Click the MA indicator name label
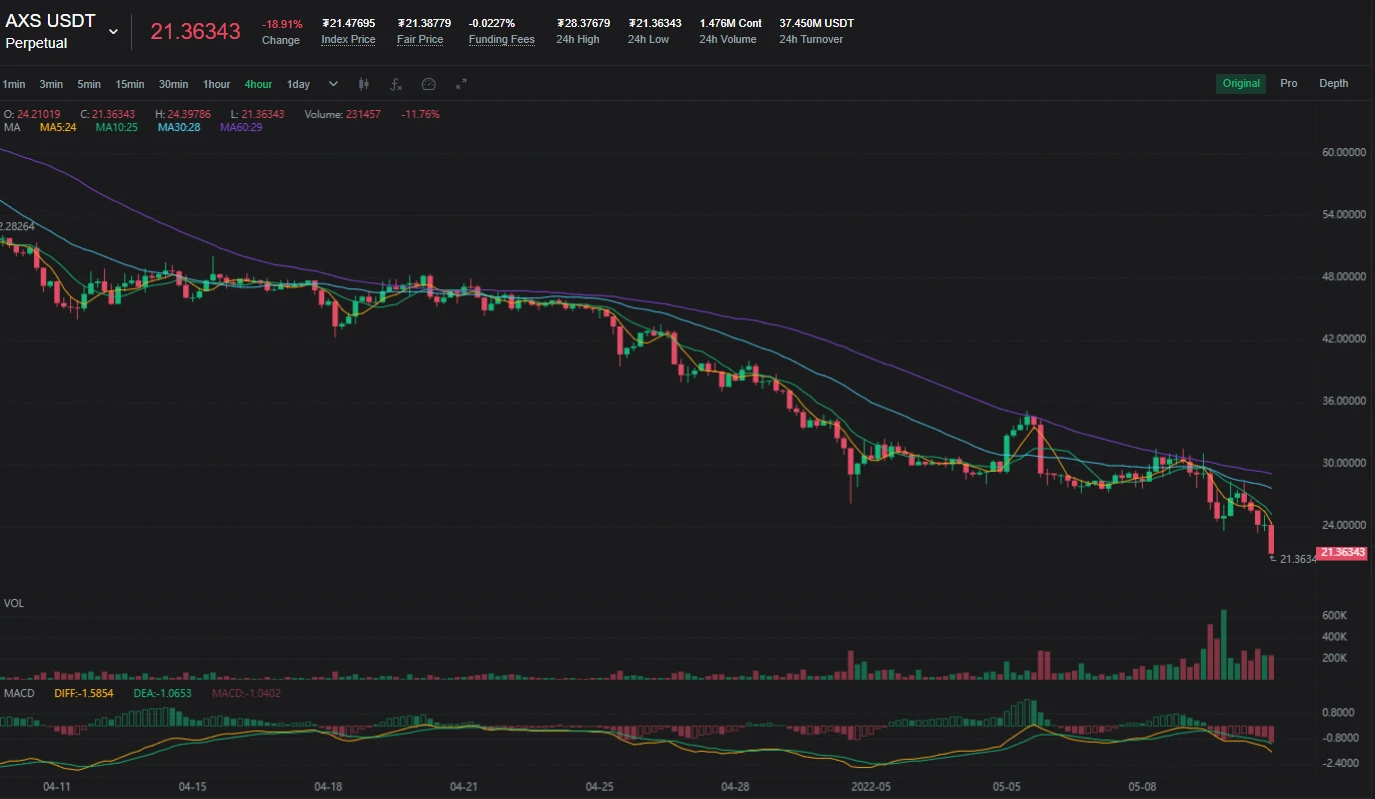The width and height of the screenshot is (1375, 799). 12,127
